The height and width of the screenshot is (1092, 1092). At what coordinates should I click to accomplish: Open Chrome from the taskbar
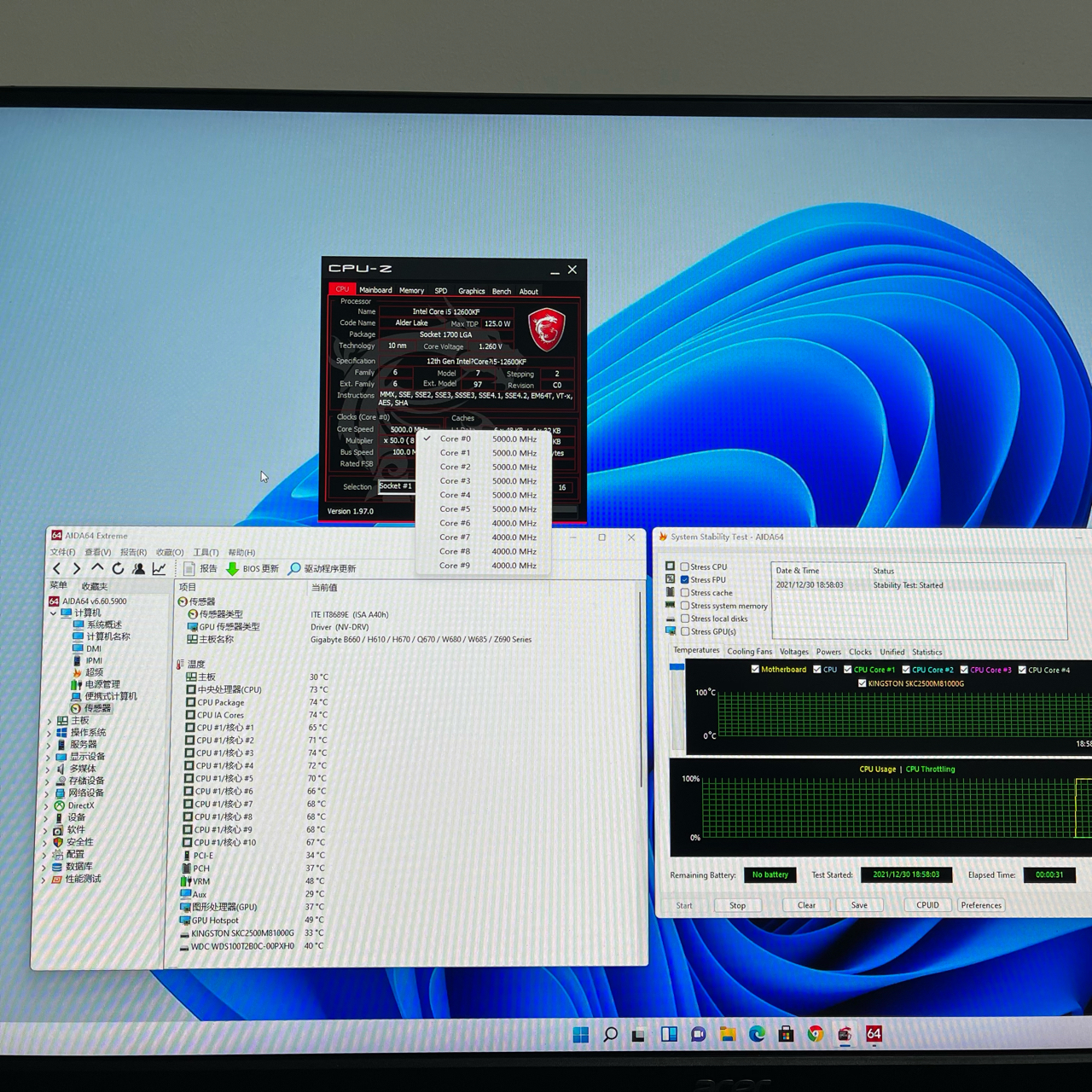[x=816, y=1034]
